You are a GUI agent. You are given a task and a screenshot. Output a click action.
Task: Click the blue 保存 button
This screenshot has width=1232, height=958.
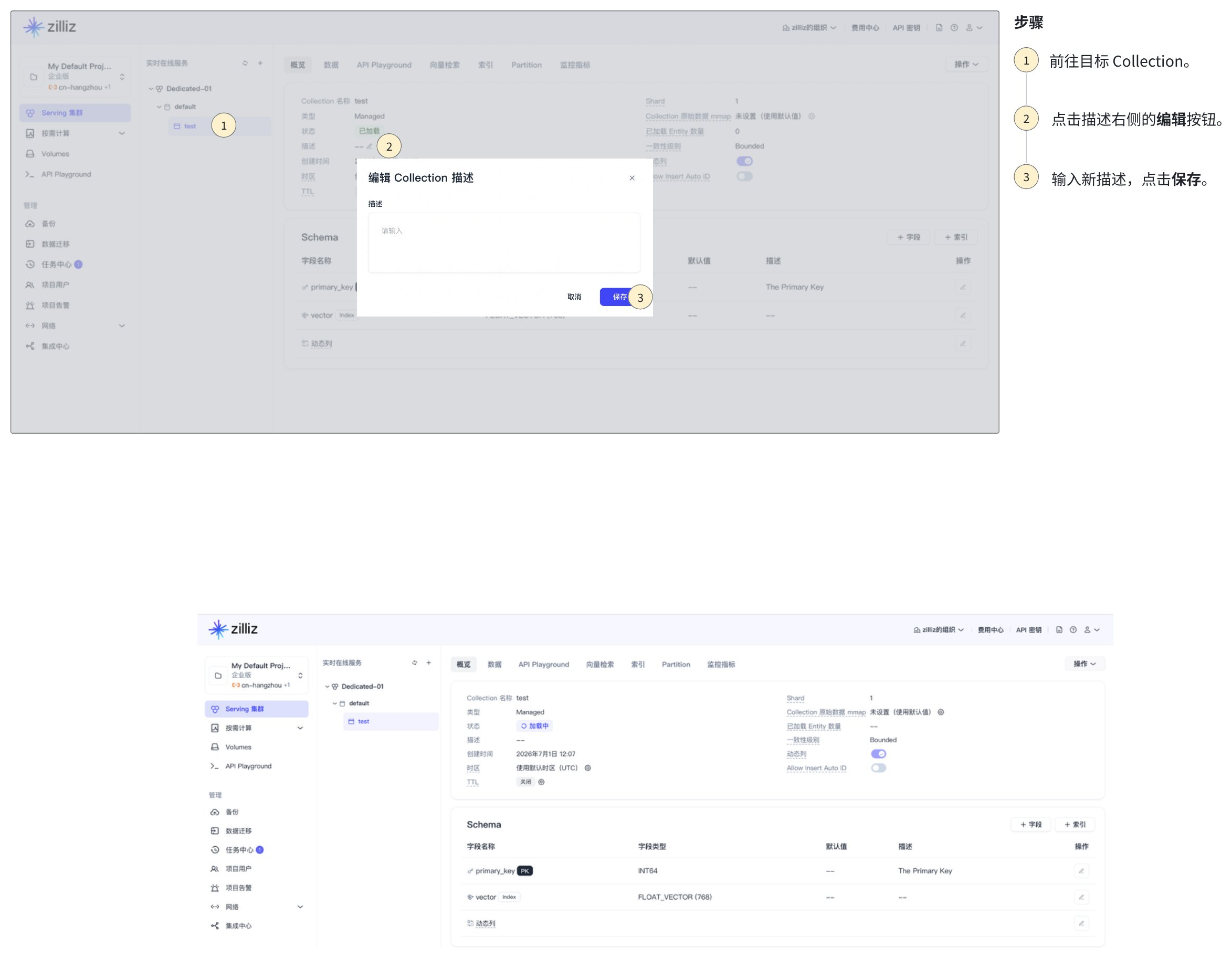(x=619, y=297)
